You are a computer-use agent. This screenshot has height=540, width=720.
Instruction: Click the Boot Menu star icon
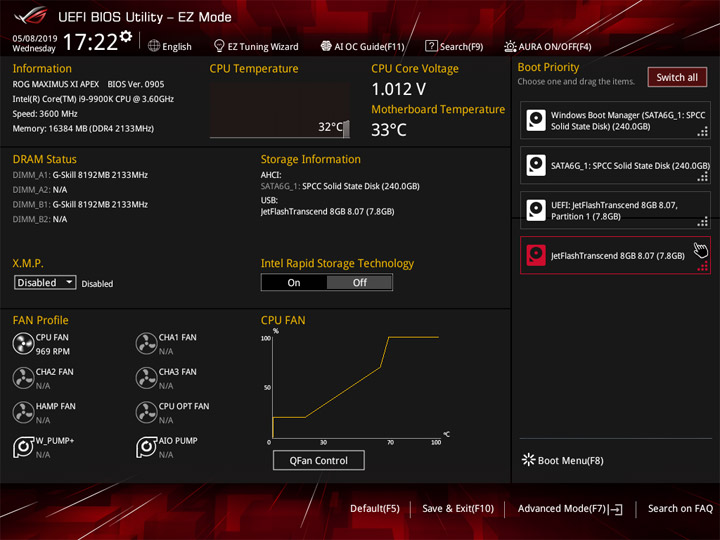tap(529, 460)
